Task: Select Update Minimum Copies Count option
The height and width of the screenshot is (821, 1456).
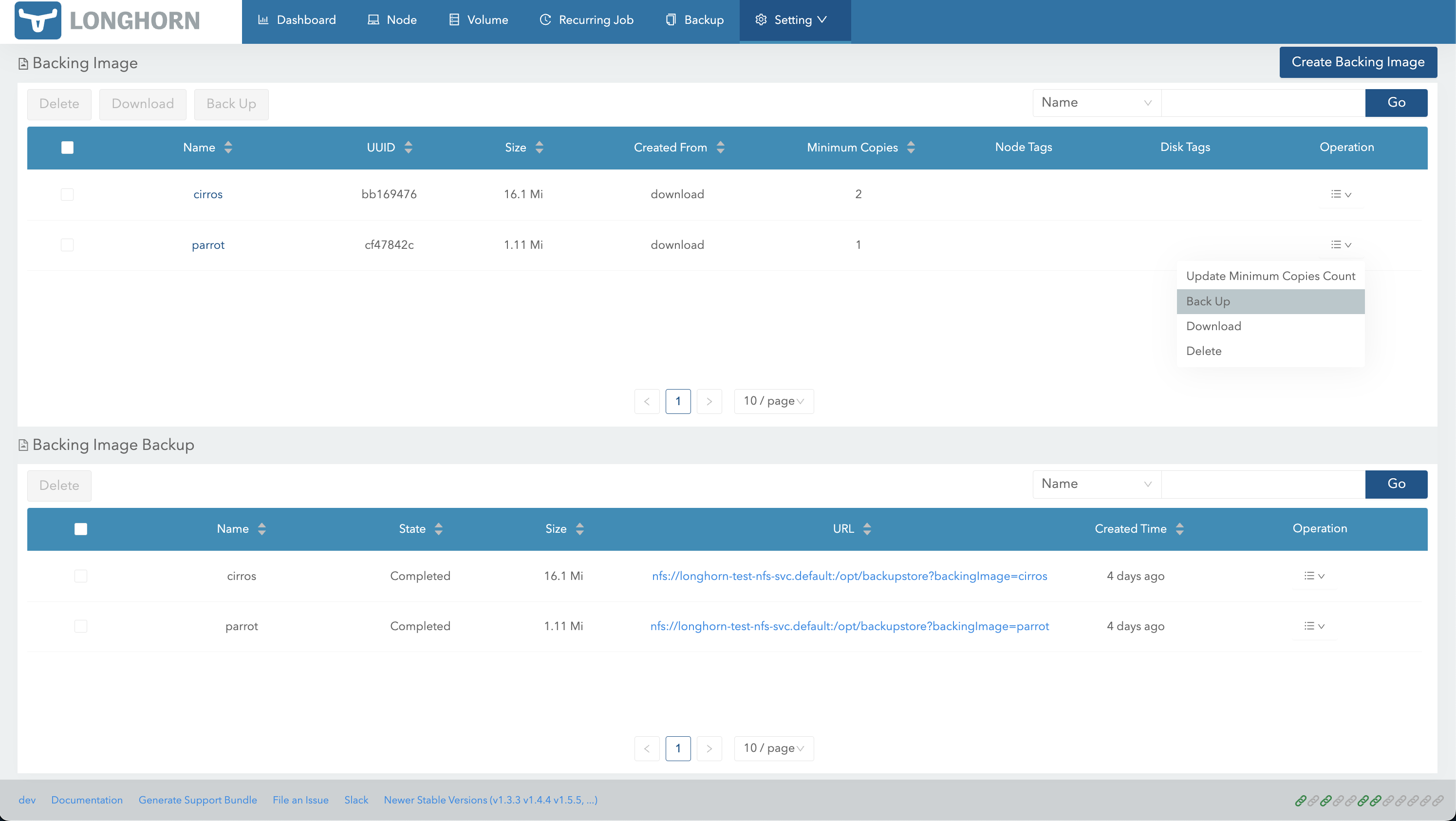Action: pyautogui.click(x=1270, y=276)
